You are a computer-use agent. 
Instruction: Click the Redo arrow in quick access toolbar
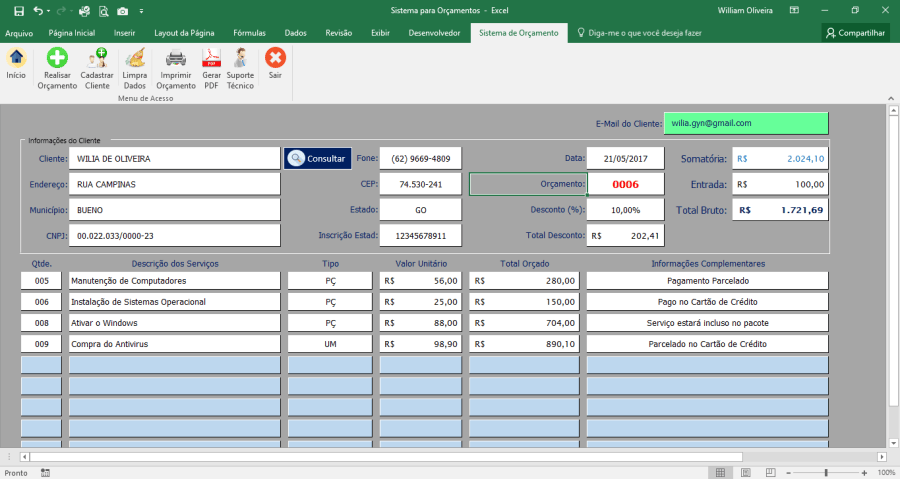60,11
